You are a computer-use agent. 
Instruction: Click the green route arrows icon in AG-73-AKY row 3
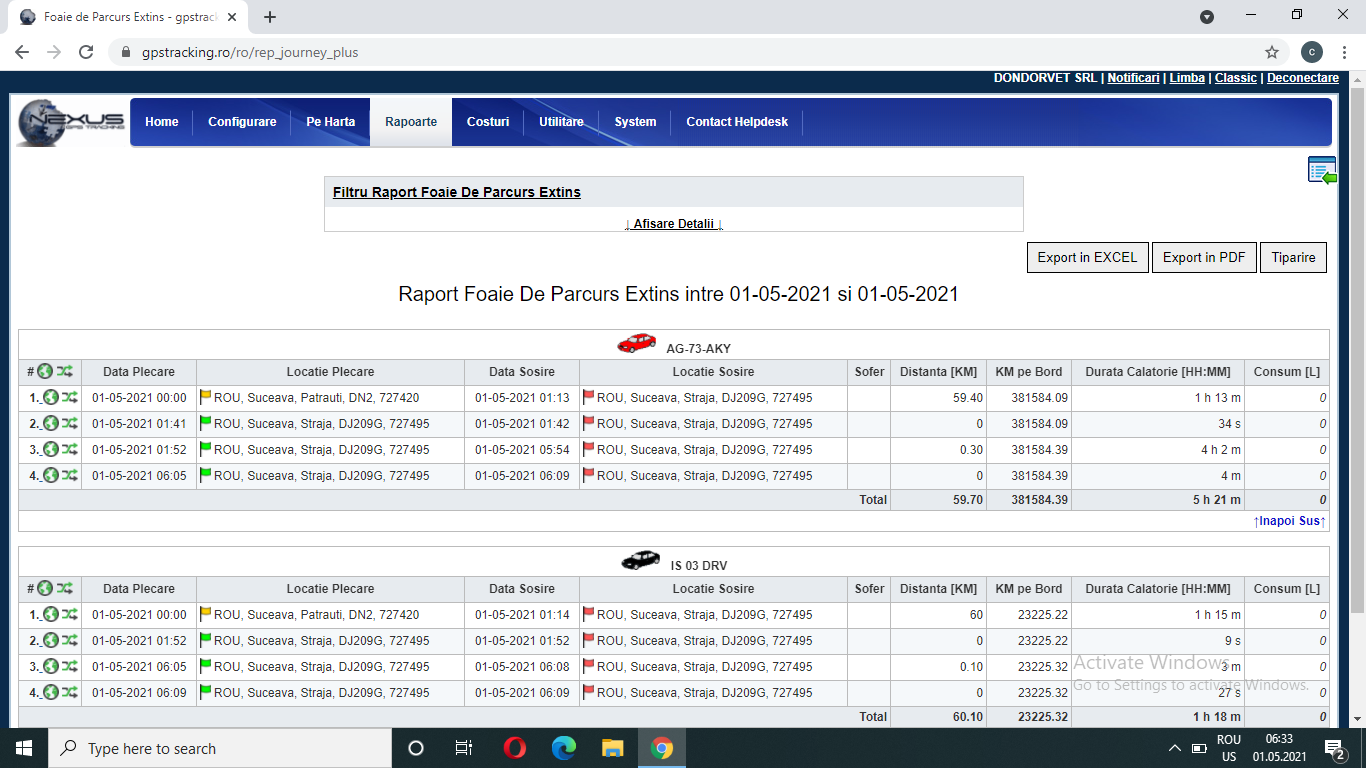69,450
